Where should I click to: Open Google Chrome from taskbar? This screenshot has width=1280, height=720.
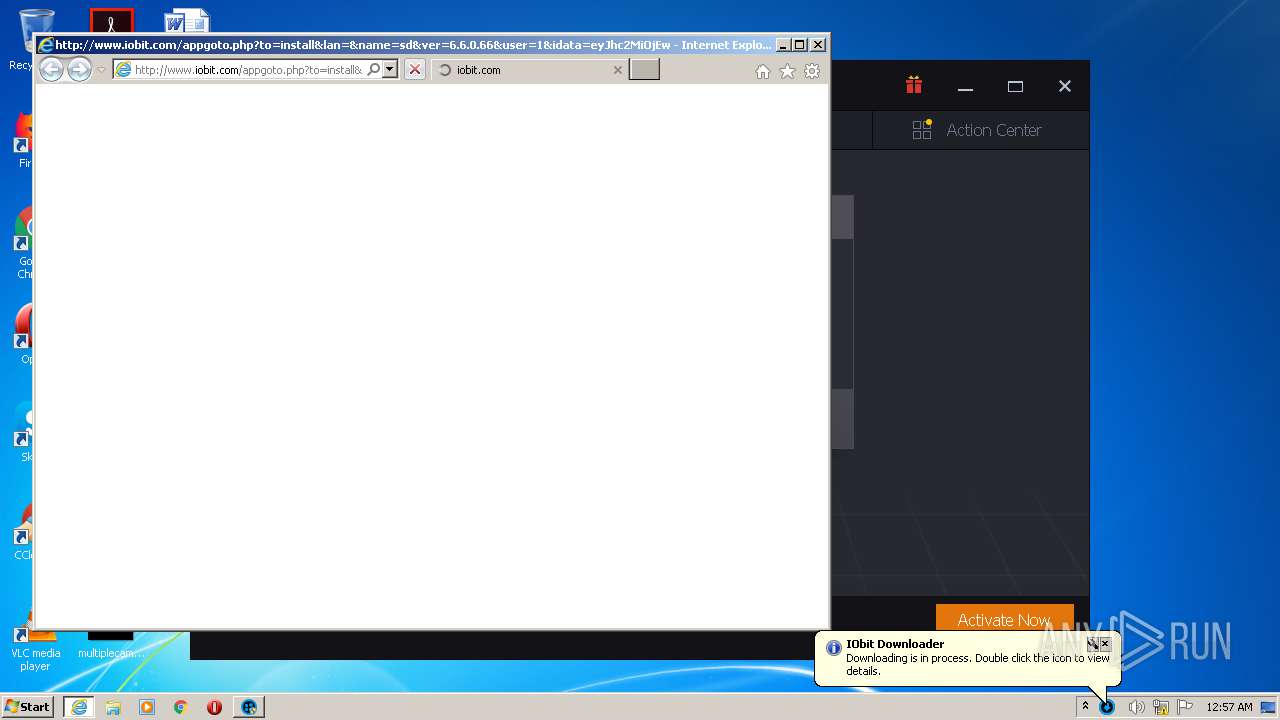click(x=181, y=707)
